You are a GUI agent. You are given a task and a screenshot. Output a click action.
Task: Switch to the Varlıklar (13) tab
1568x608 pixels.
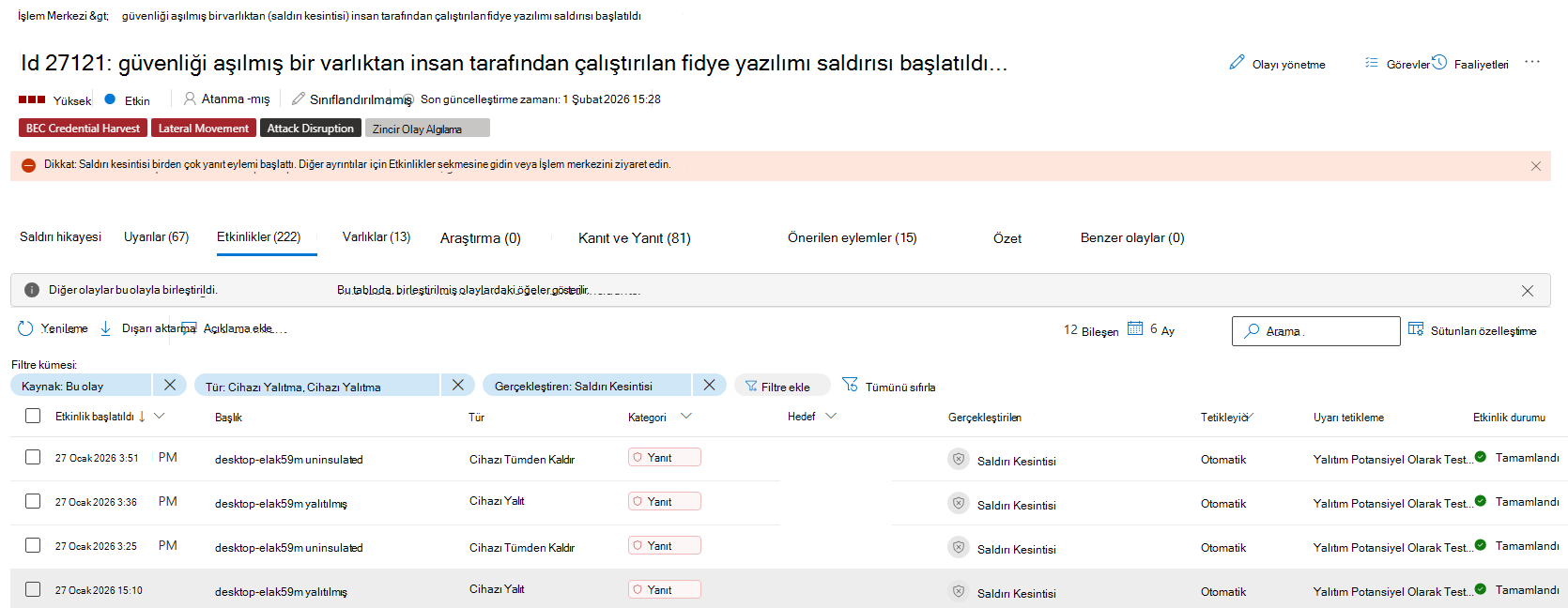pyautogui.click(x=377, y=236)
